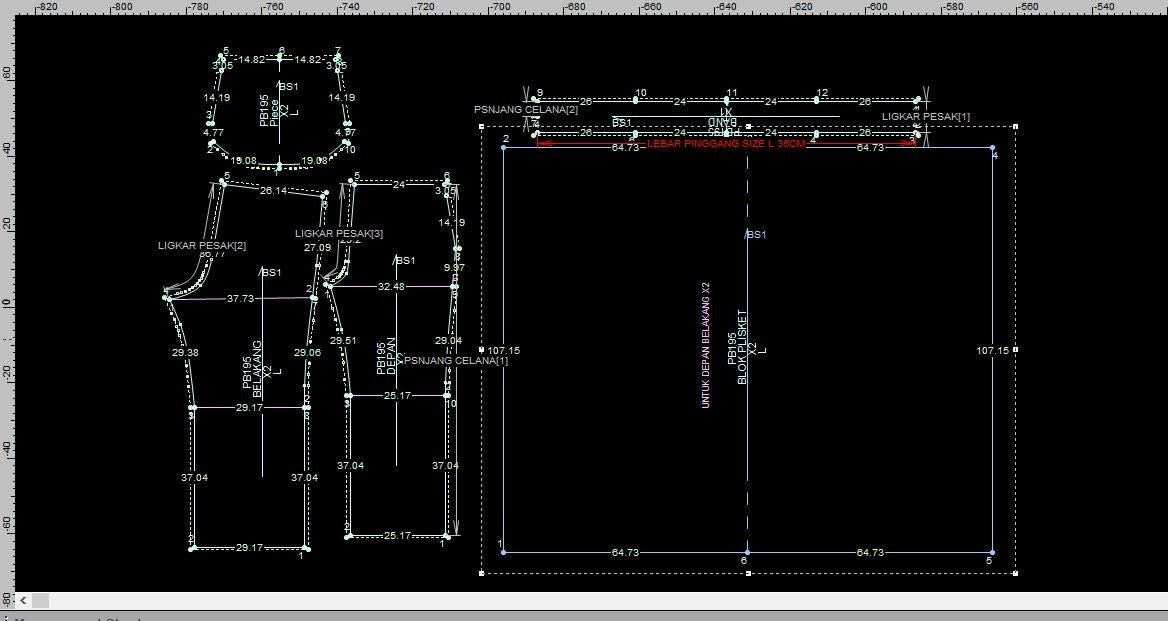Click the horizontal scrollbar thumb
The image size is (1168, 621).
pos(41,601)
